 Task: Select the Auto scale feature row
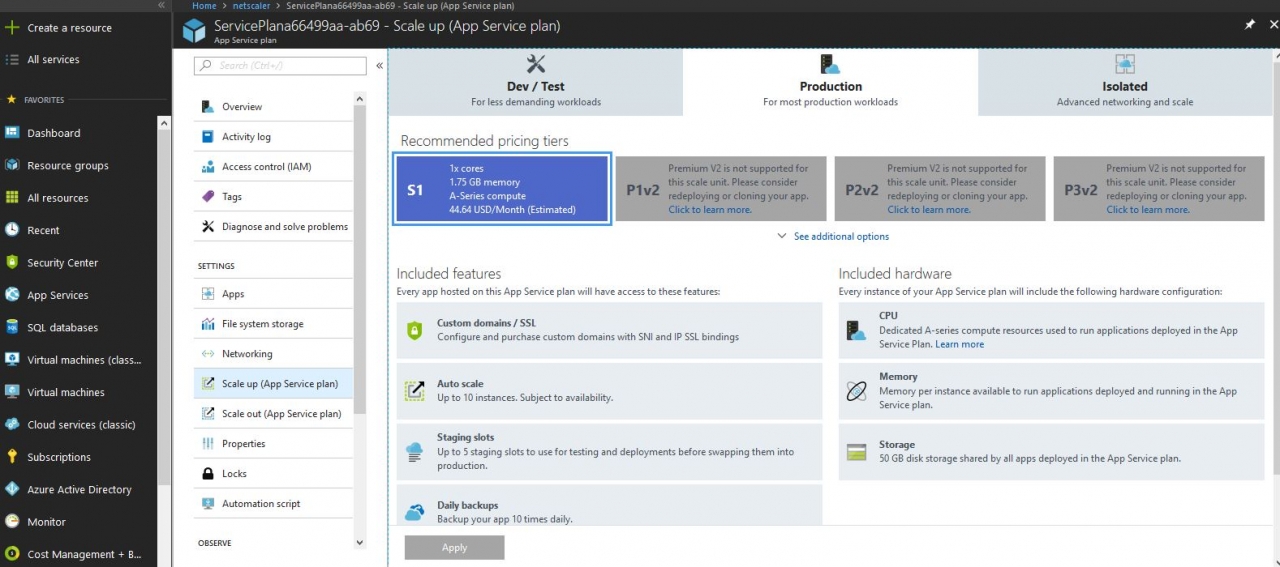609,391
